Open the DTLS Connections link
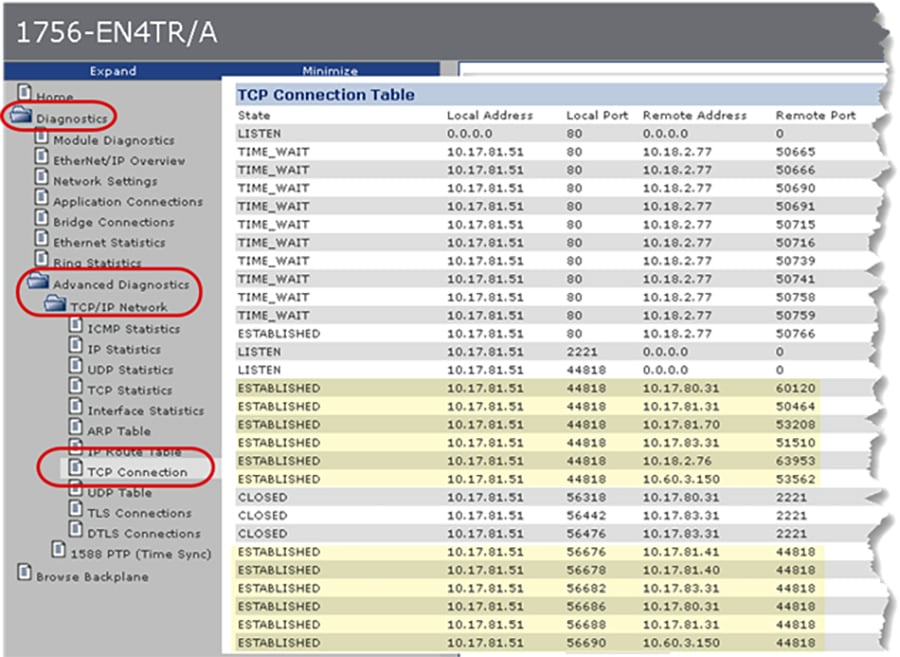 pos(144,534)
